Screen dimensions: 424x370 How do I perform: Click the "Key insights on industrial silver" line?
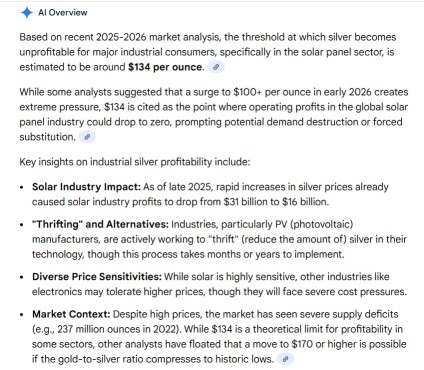[134, 162]
